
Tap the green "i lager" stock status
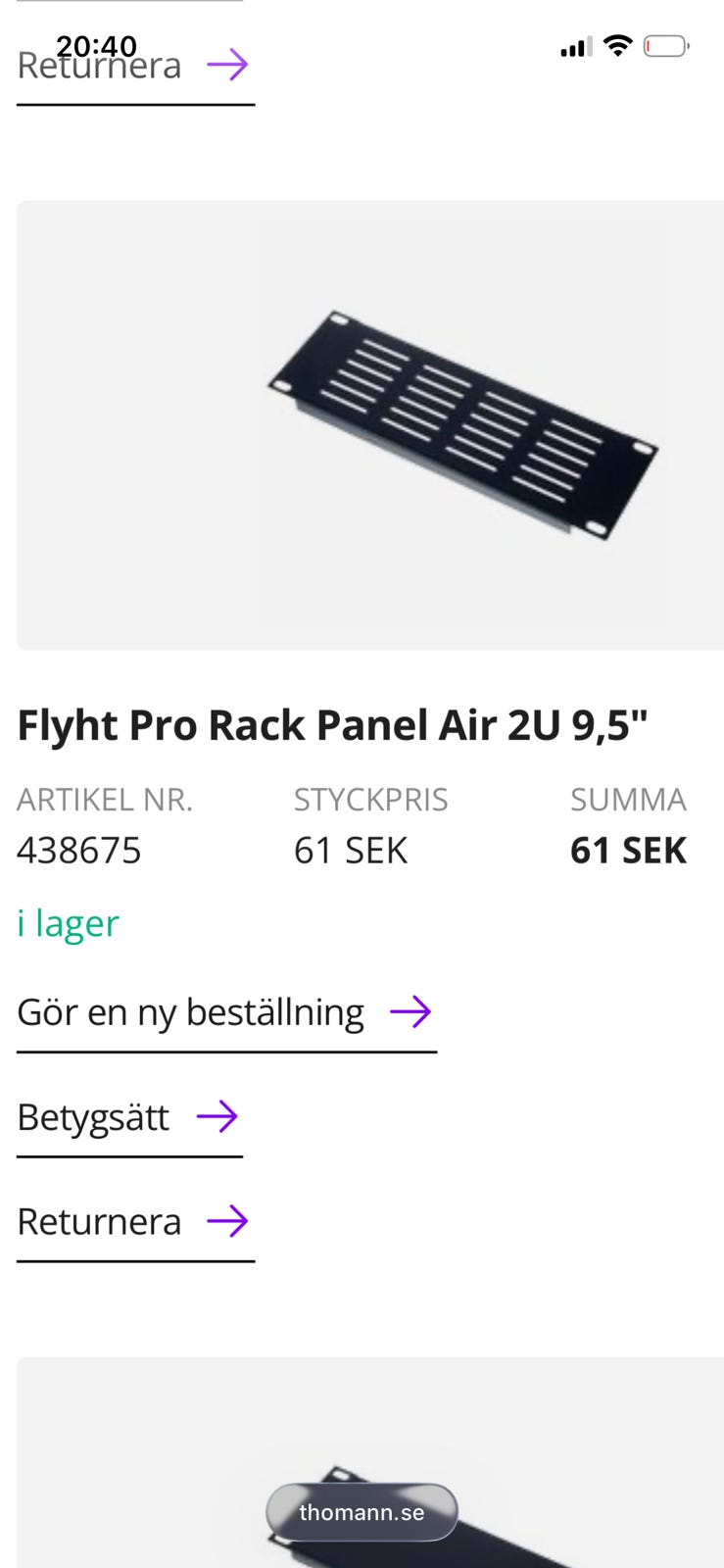coord(69,923)
